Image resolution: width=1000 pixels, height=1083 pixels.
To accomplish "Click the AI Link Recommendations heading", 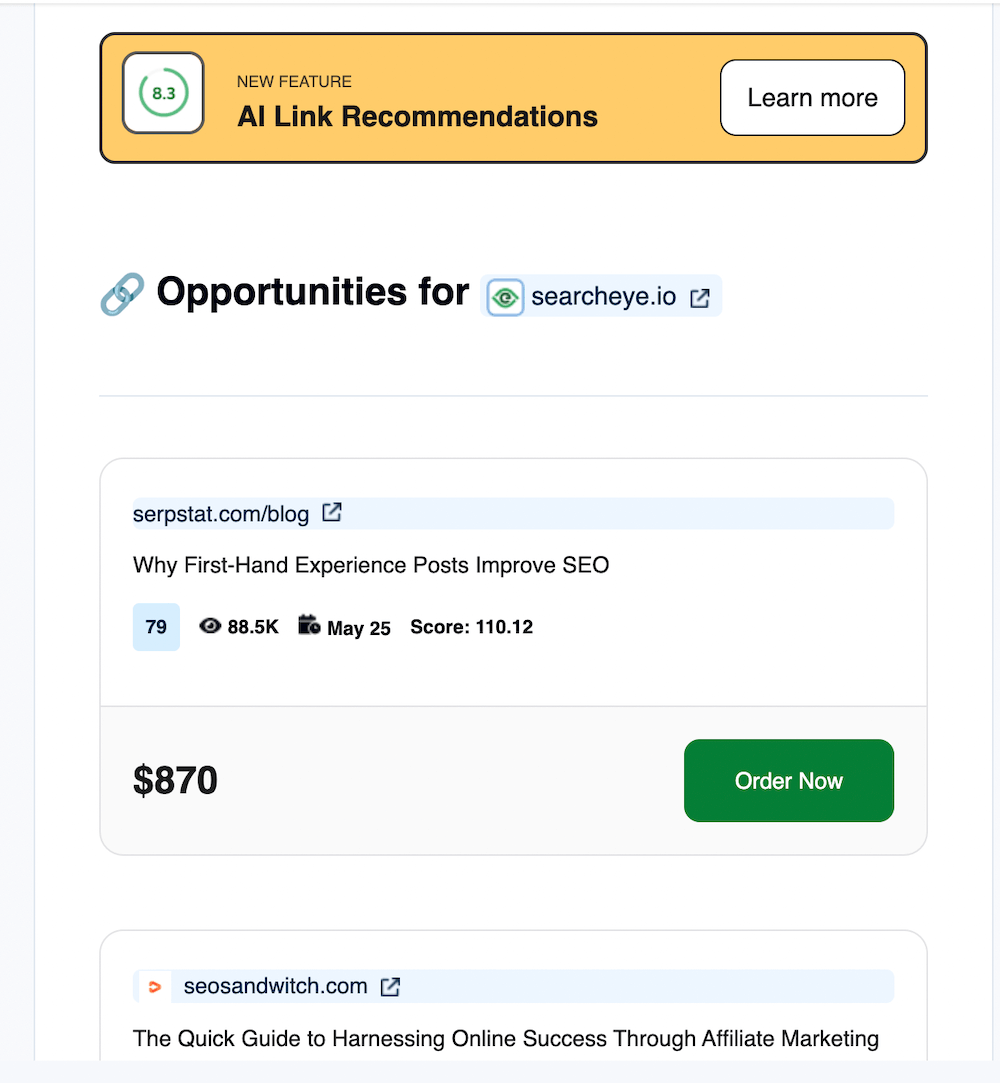I will click(x=417, y=117).
